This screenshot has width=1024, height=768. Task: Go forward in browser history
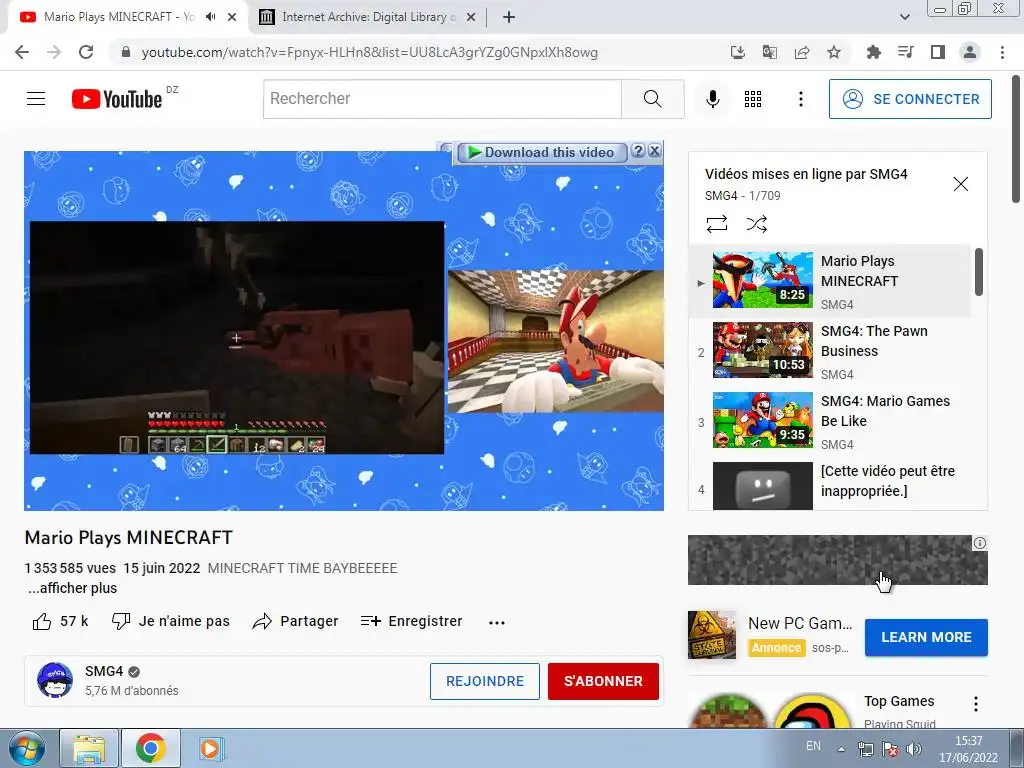coord(54,52)
